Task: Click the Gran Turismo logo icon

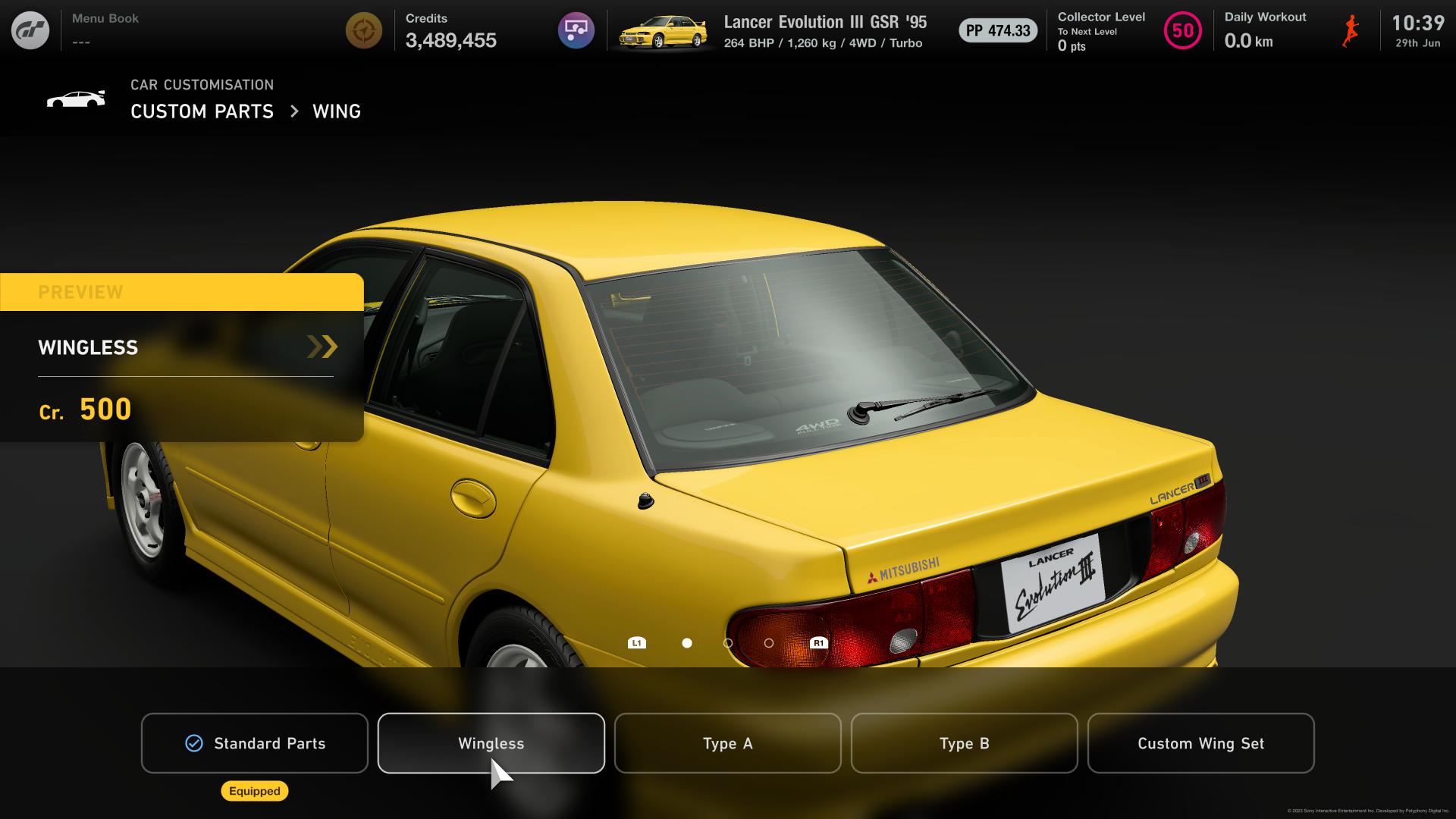Action: (30, 30)
